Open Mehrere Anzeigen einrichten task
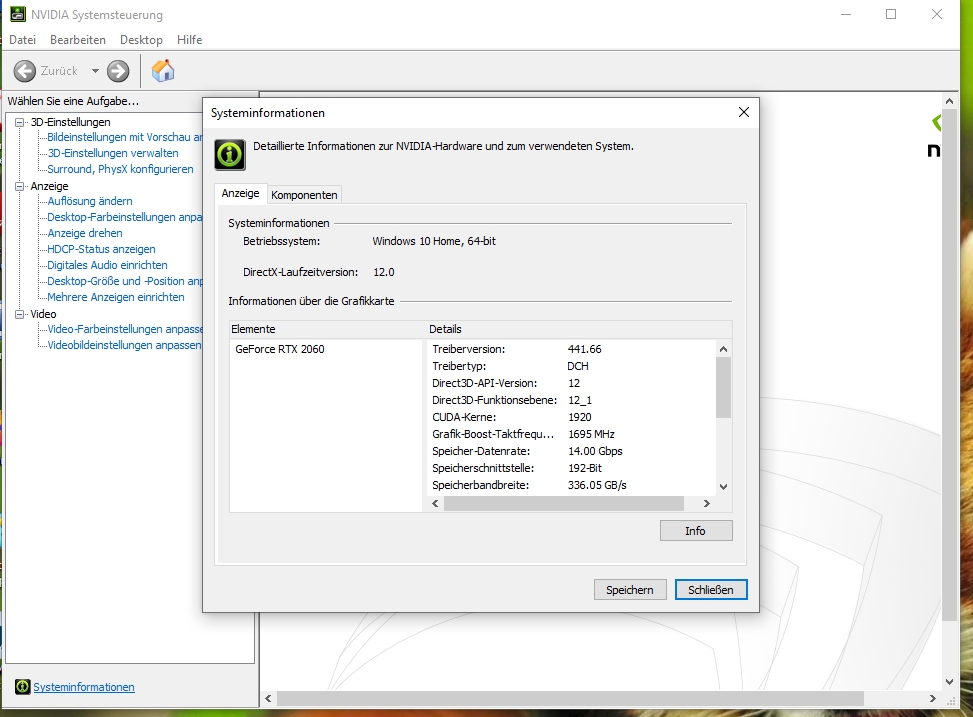Image resolution: width=973 pixels, height=717 pixels. tap(116, 297)
